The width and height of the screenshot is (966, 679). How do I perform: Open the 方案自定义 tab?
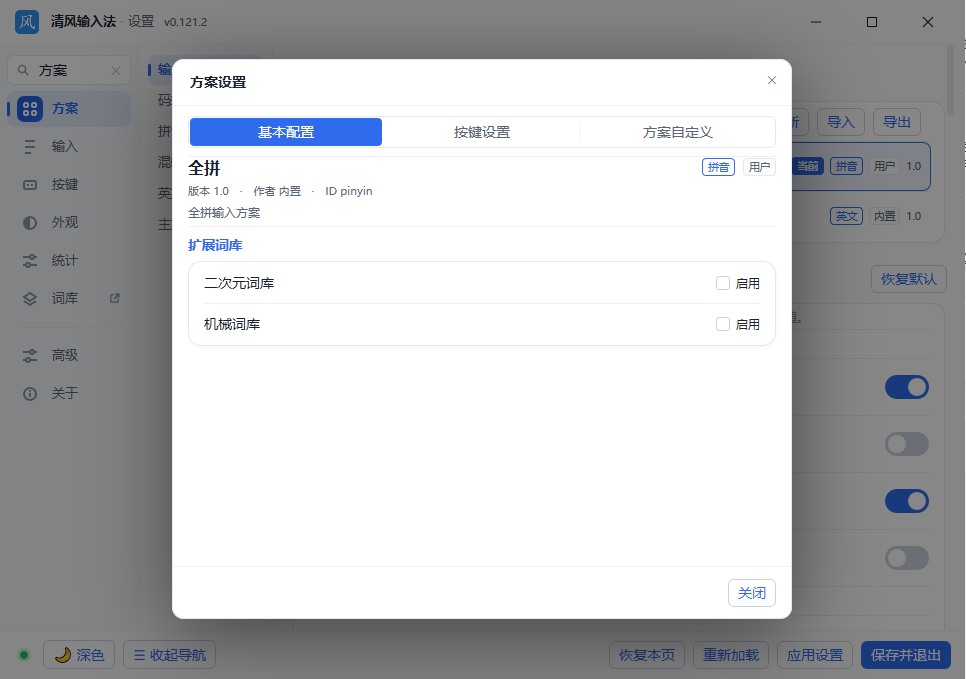coord(677,132)
